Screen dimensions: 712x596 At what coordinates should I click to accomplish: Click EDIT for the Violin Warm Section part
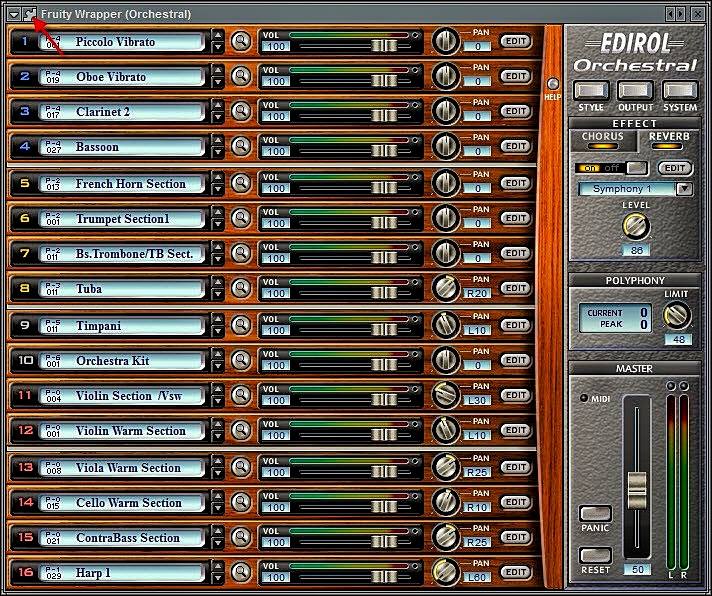coord(516,430)
